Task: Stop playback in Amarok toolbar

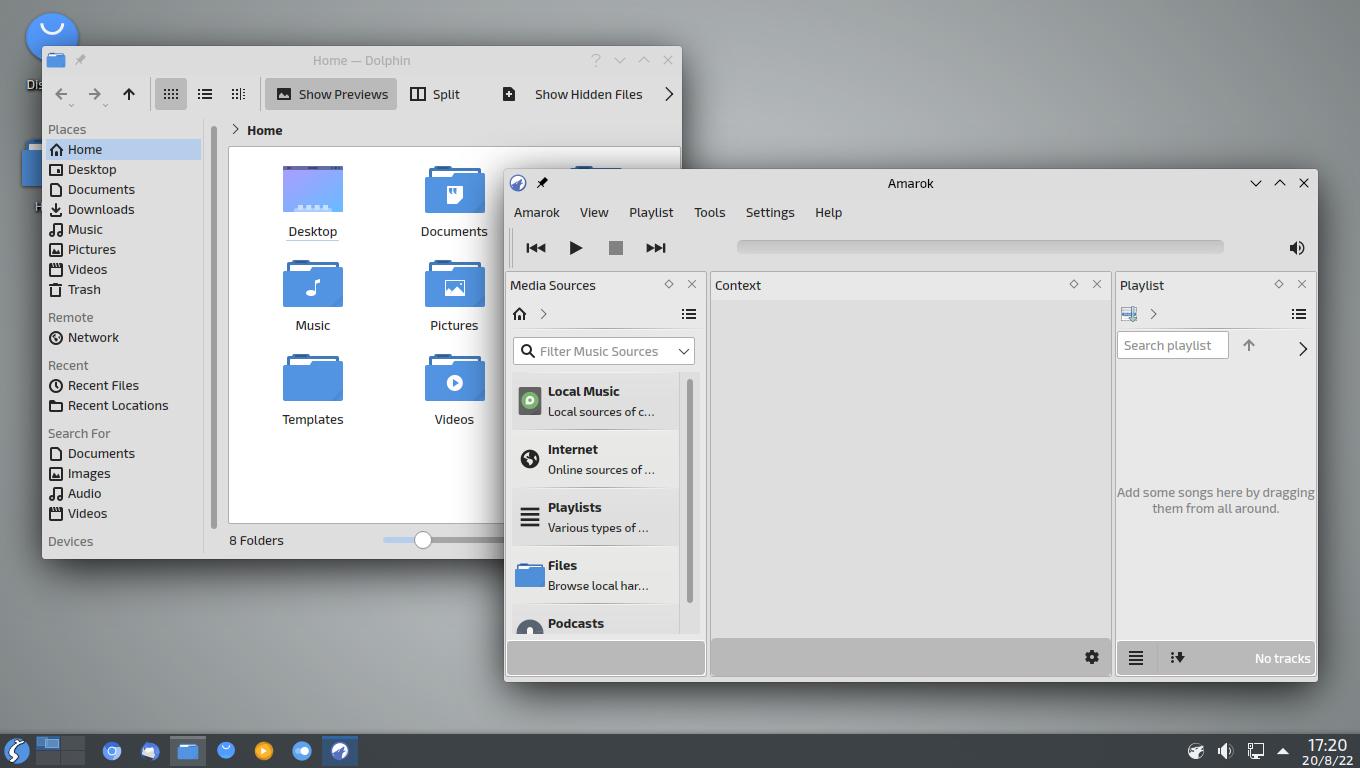Action: [616, 248]
